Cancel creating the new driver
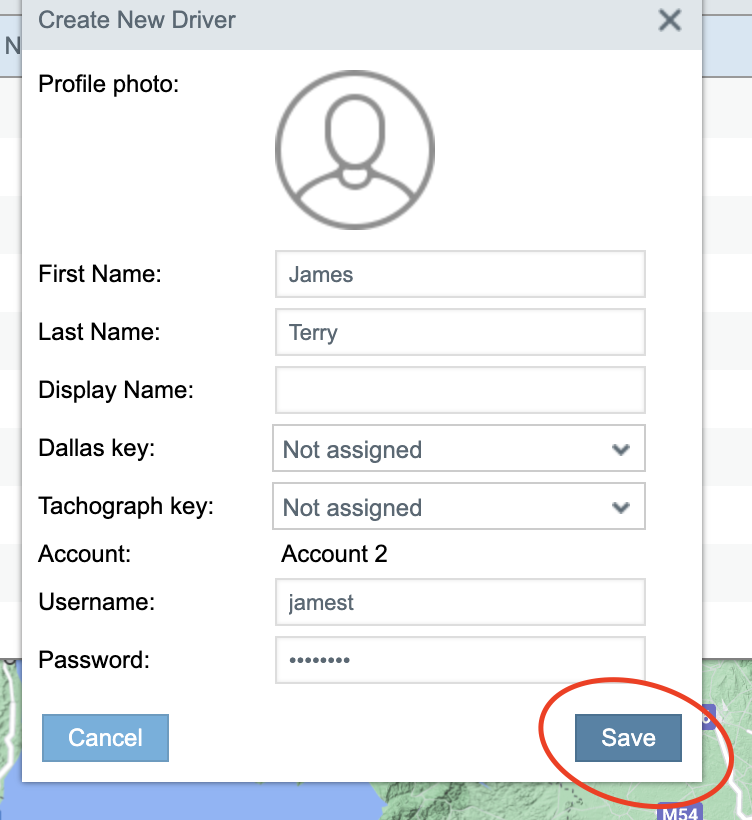 tap(105, 738)
